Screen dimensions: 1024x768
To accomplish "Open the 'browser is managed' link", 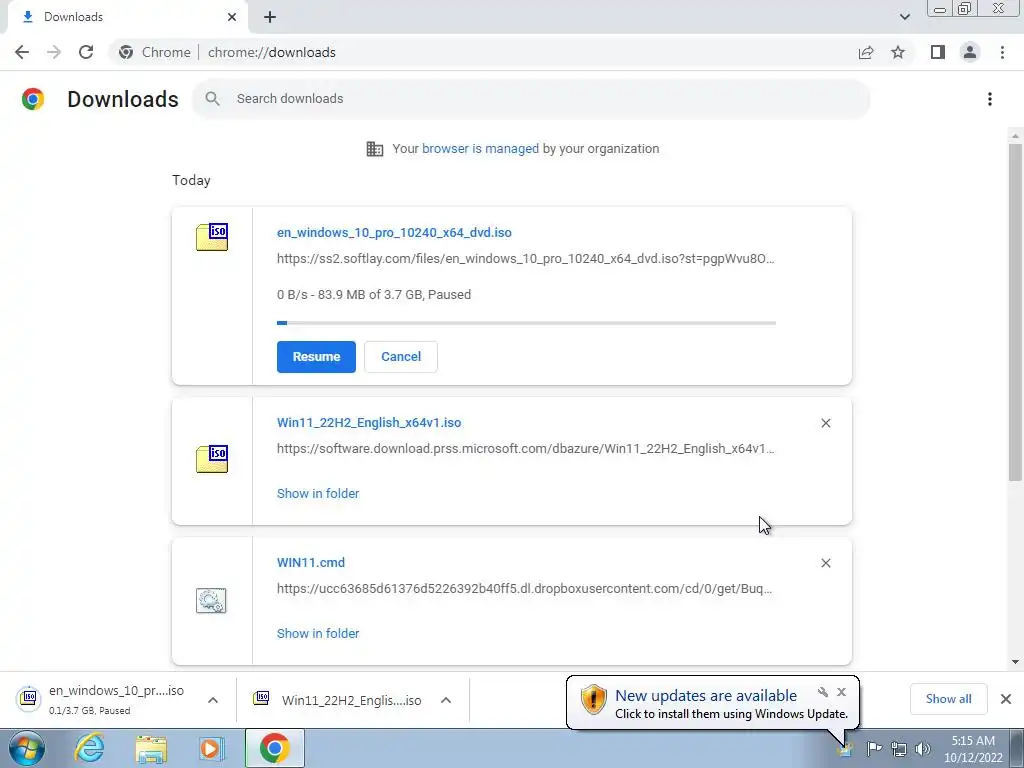I will click(x=480, y=148).
